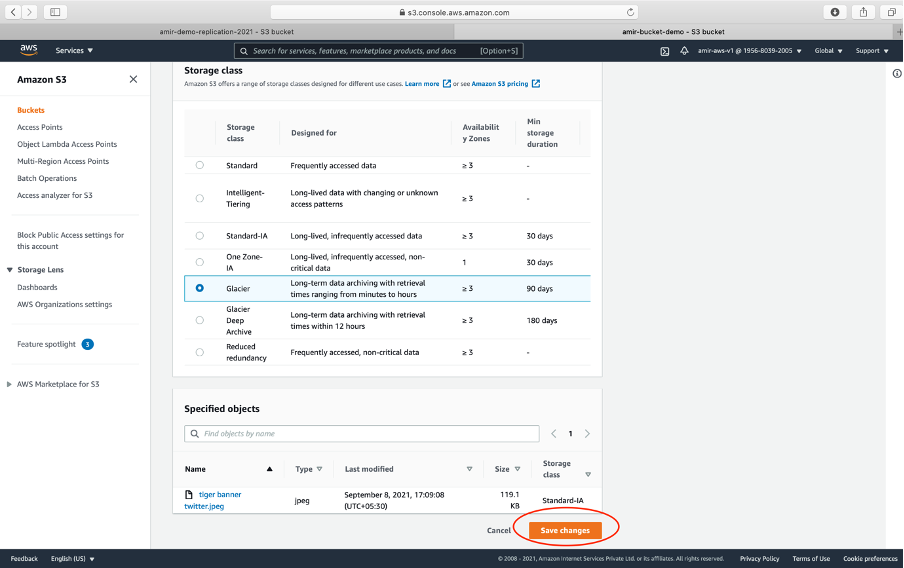The image size is (904, 568).
Task: Open the tiger banner twitter.jpeg link
Action: click(x=213, y=500)
